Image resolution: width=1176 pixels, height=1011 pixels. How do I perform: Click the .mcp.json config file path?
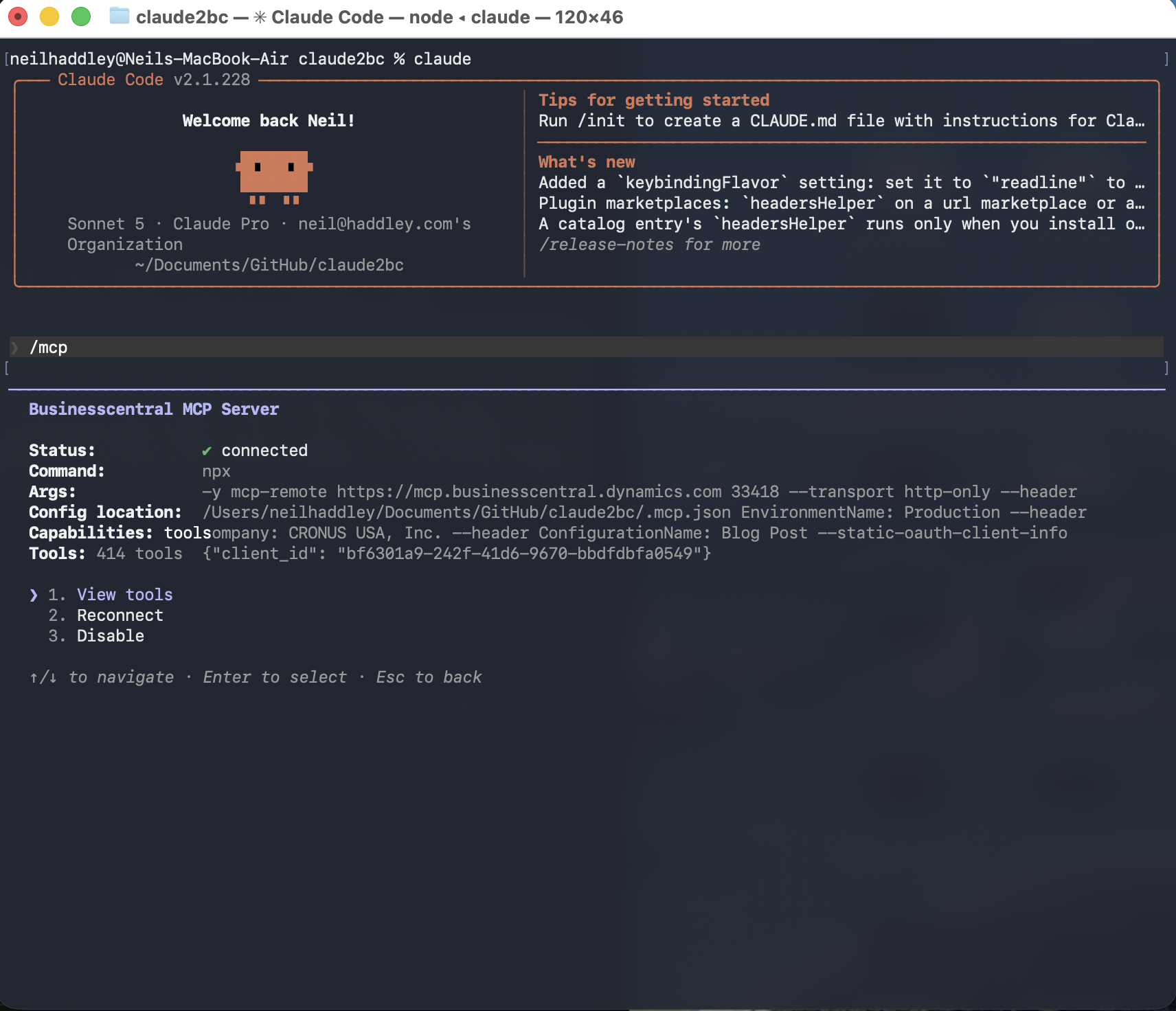click(466, 512)
